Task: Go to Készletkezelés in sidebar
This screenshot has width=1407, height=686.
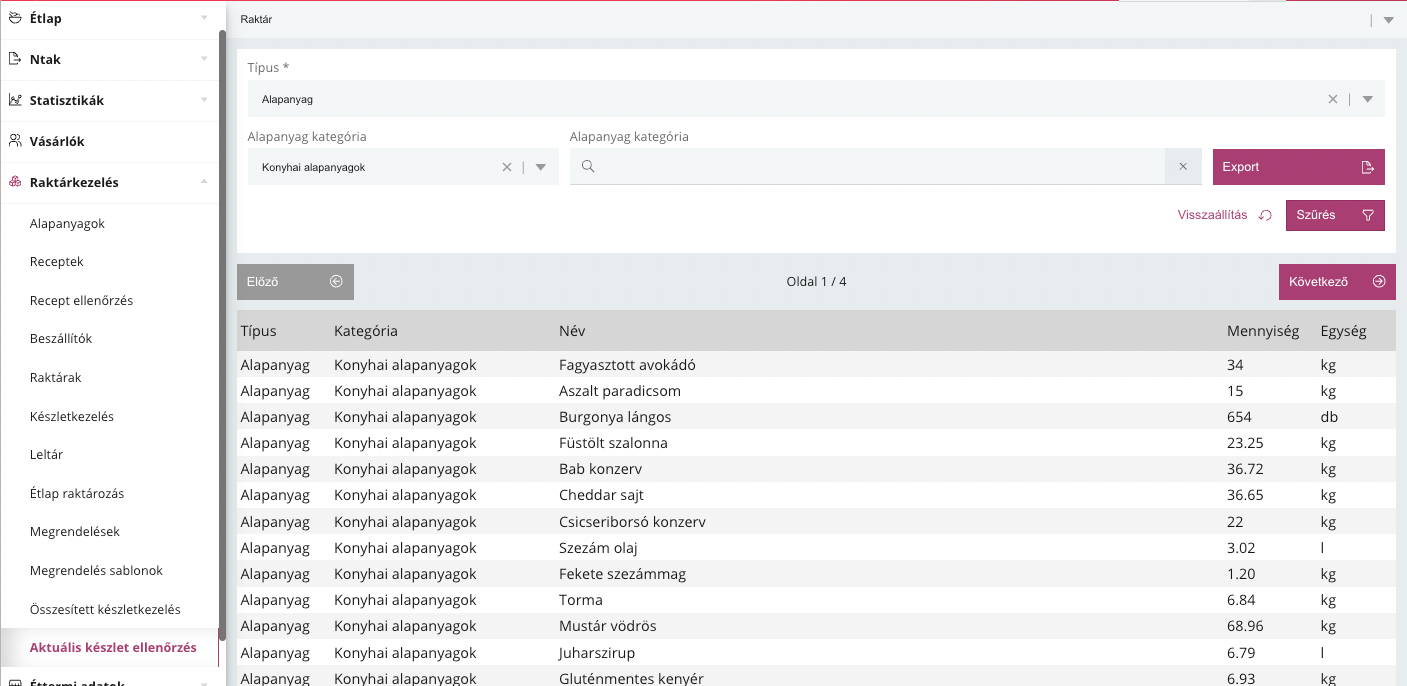Action: 72,416
